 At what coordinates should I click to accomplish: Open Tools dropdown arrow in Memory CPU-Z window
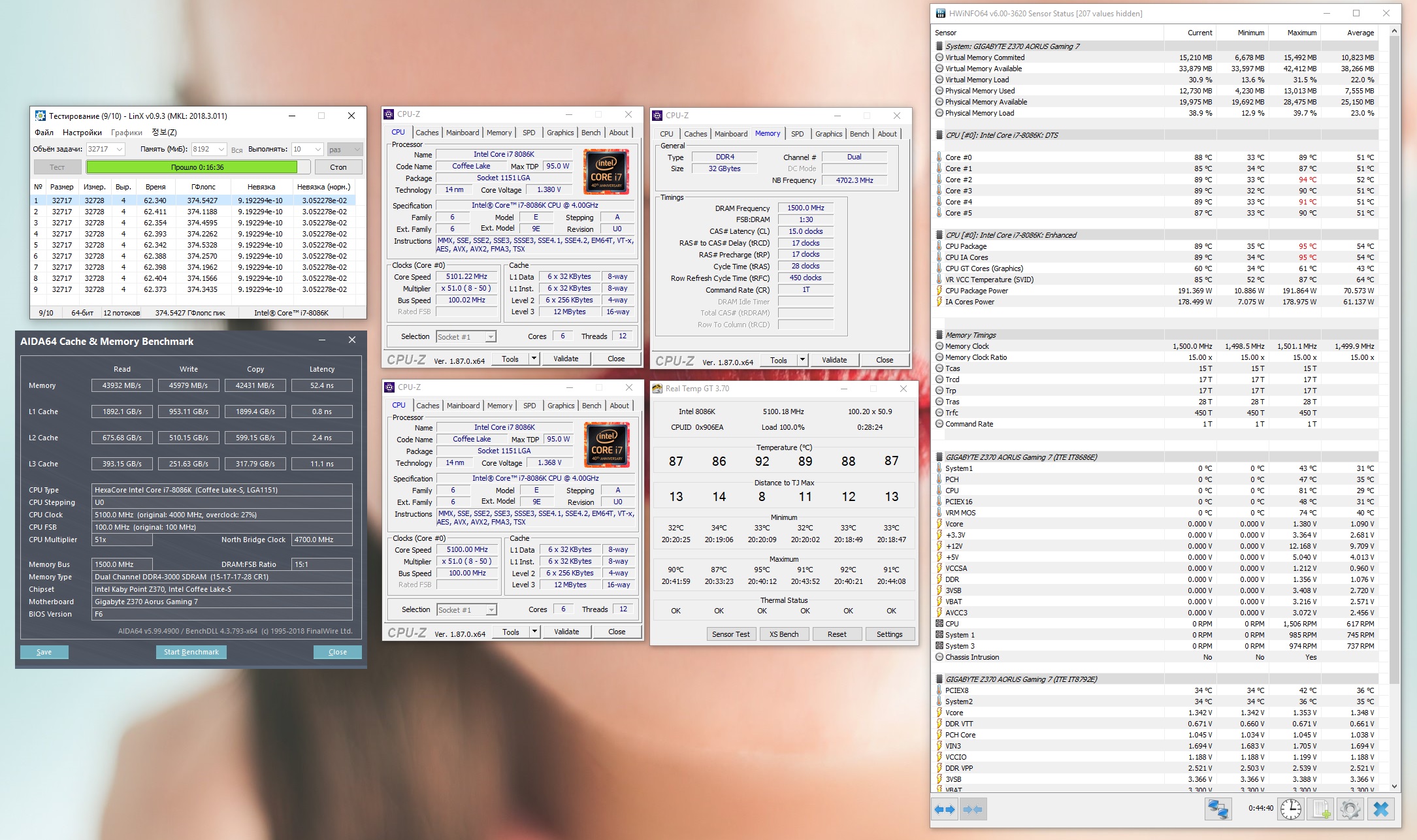point(802,360)
